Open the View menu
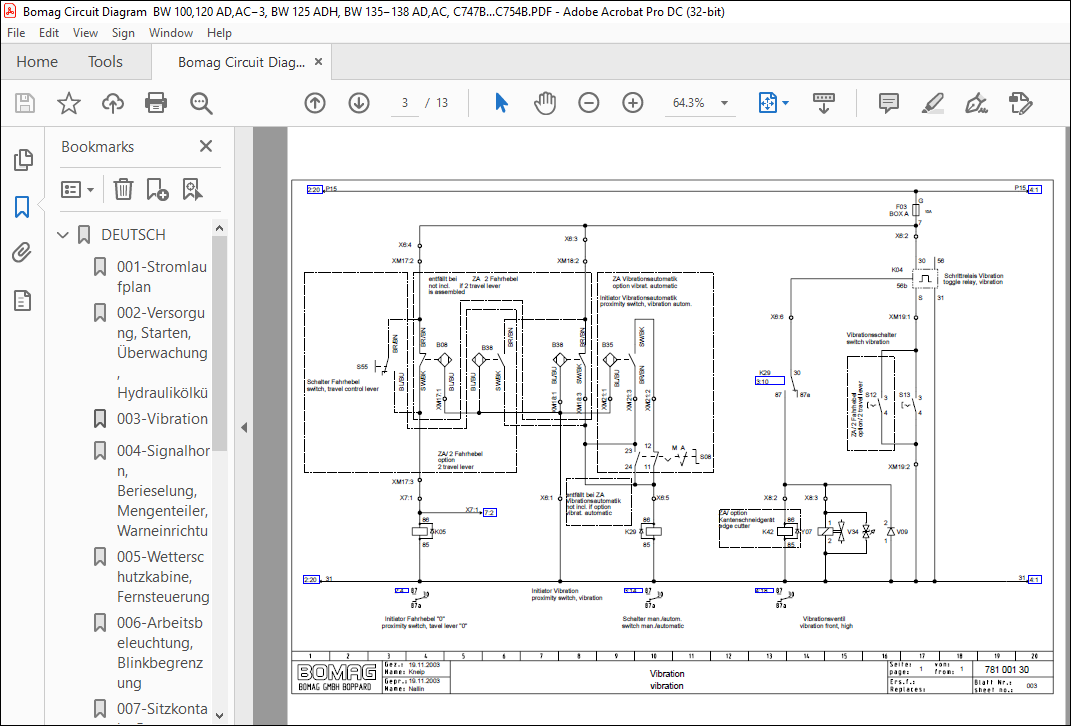This screenshot has width=1071, height=726. pos(85,33)
